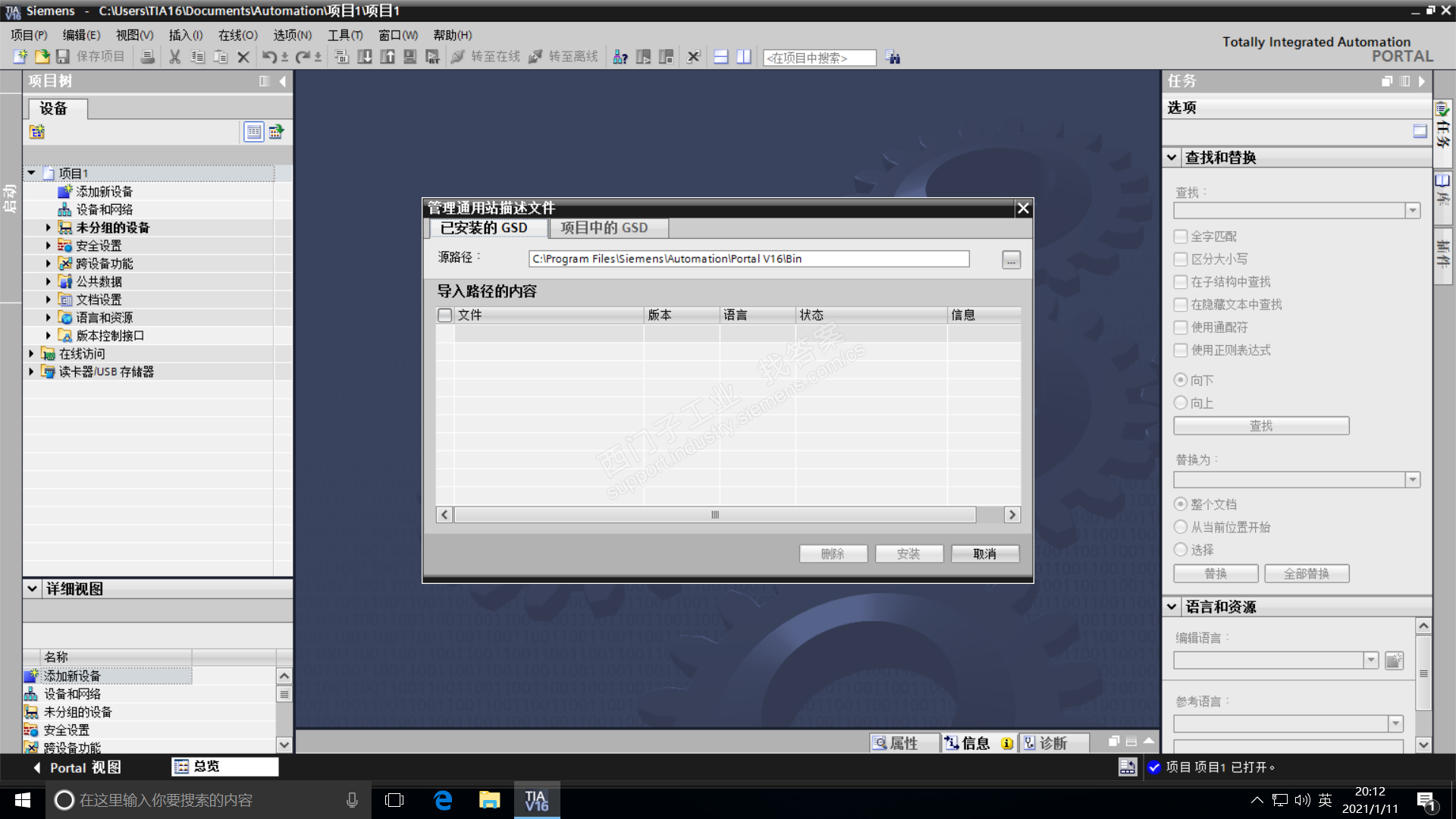Click the open project toolbar icon
Screen dimensions: 1456x819
pyautogui.click(x=42, y=57)
